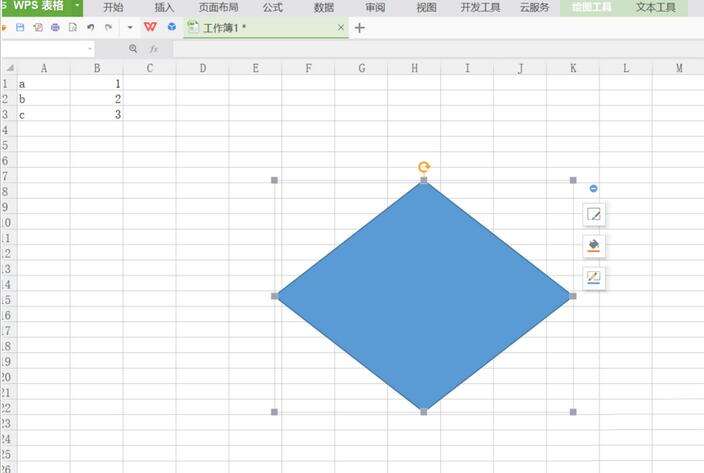Open the 插入 ribbon tab
704x473 pixels.
[164, 7]
